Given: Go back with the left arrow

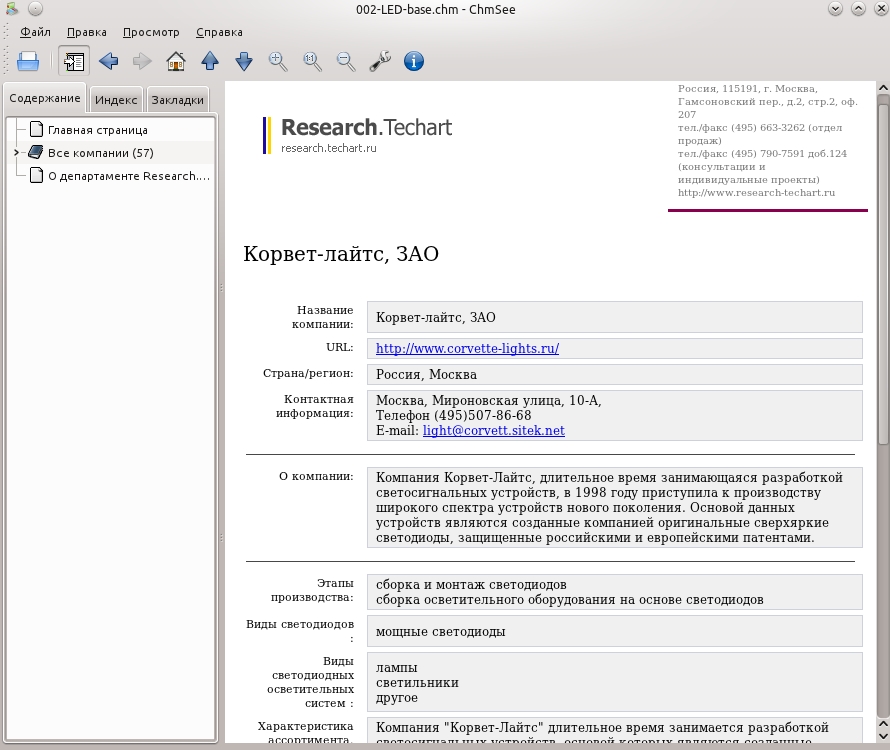Looking at the screenshot, I should tap(108, 61).
